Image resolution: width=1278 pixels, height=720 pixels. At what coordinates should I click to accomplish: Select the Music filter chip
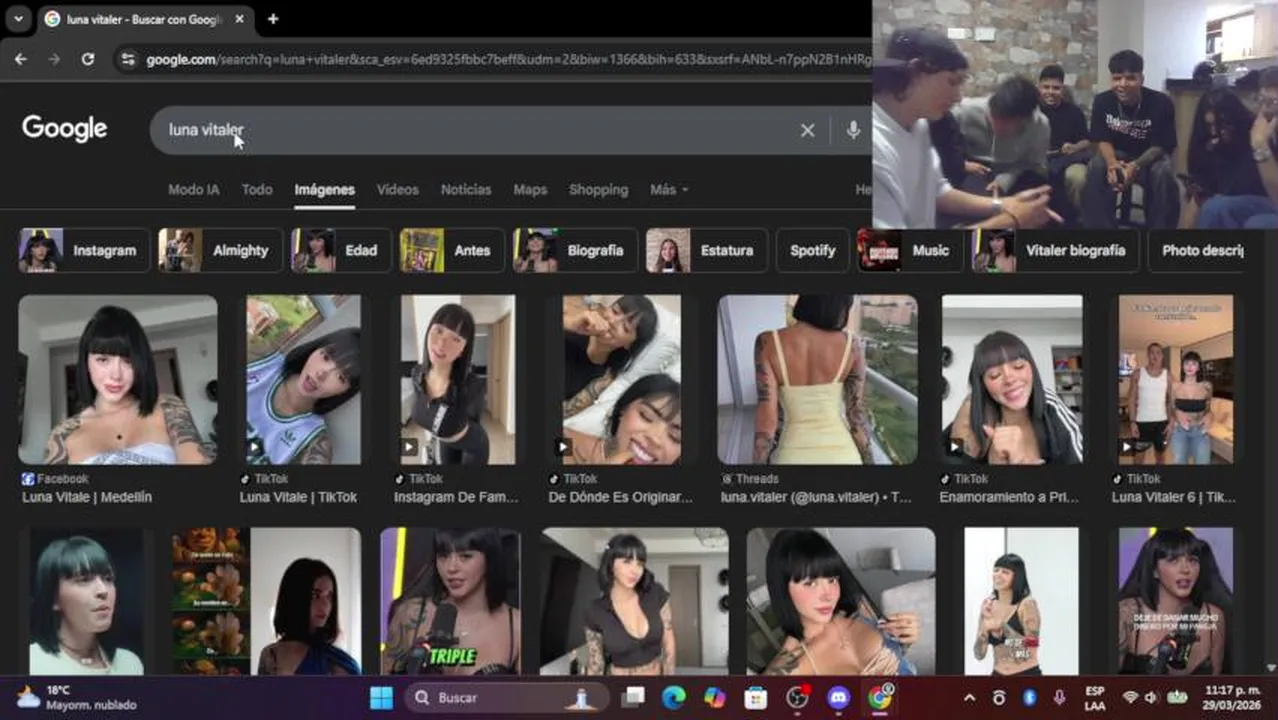[x=910, y=250]
